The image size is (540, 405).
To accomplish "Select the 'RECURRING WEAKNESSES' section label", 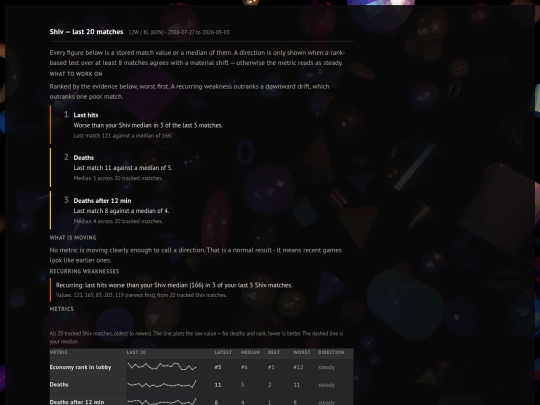I will coord(84,271).
